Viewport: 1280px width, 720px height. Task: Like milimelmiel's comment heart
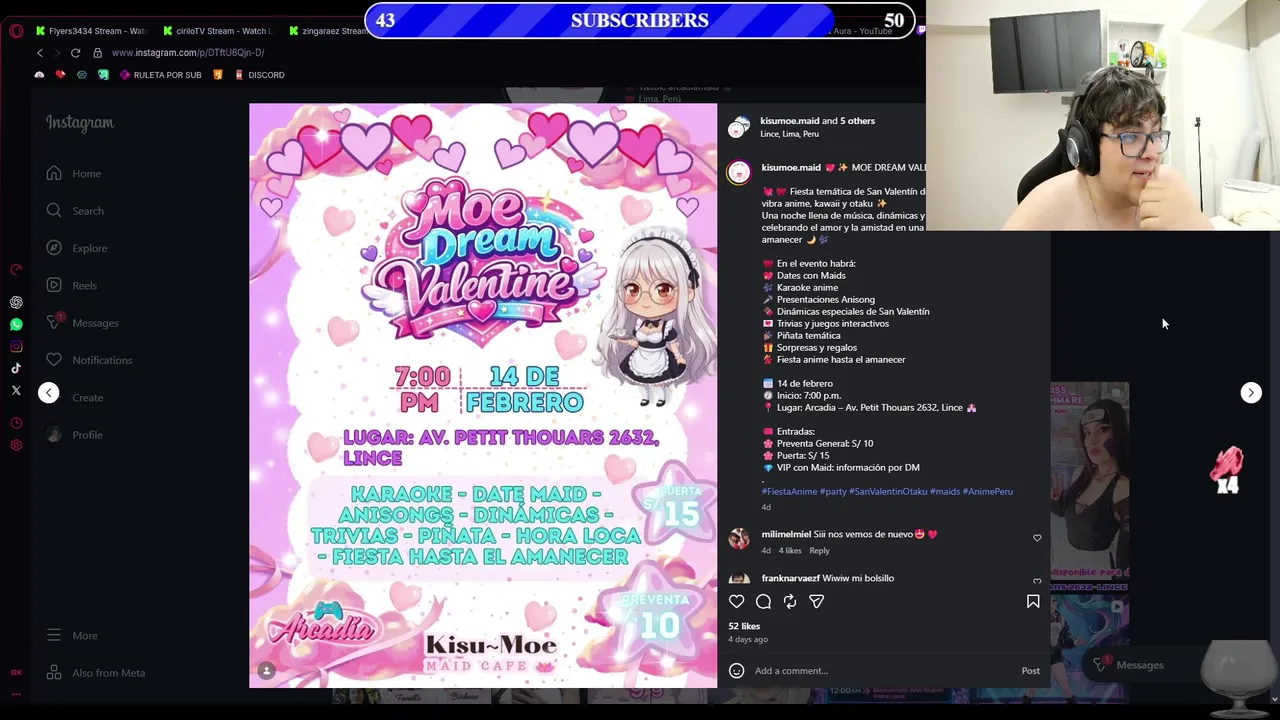pos(1037,538)
